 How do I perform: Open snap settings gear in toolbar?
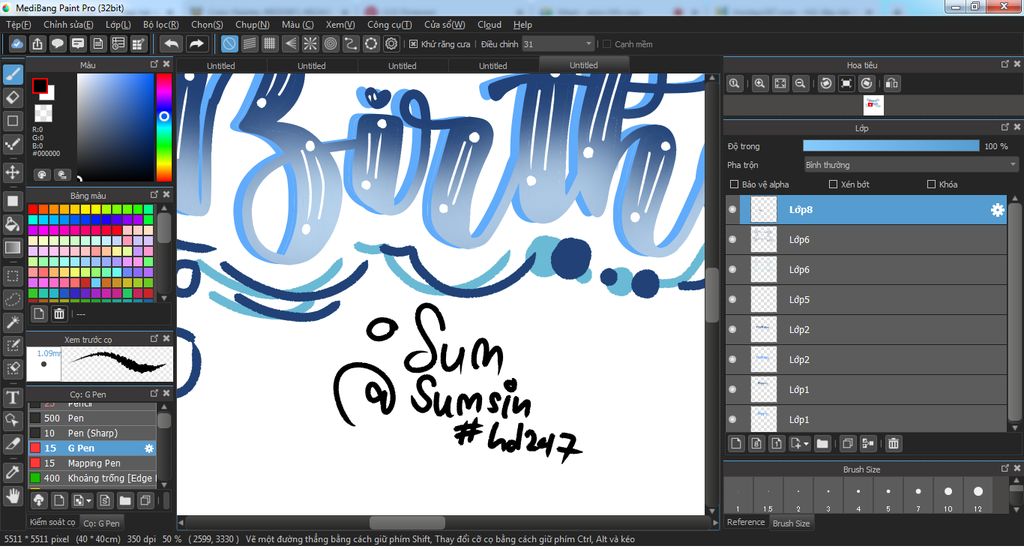[x=391, y=44]
